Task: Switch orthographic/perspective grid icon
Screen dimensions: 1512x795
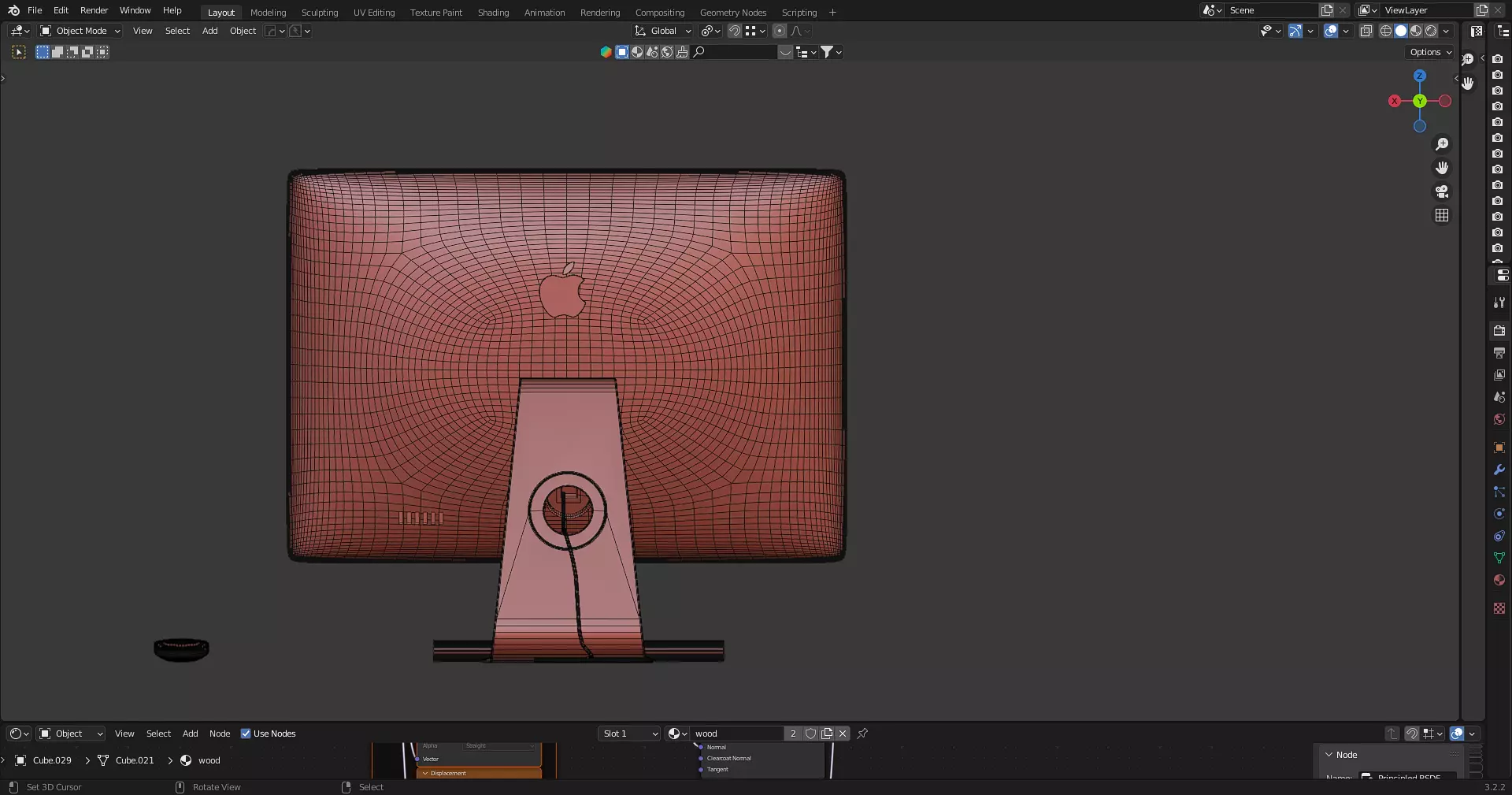Action: 1442,215
